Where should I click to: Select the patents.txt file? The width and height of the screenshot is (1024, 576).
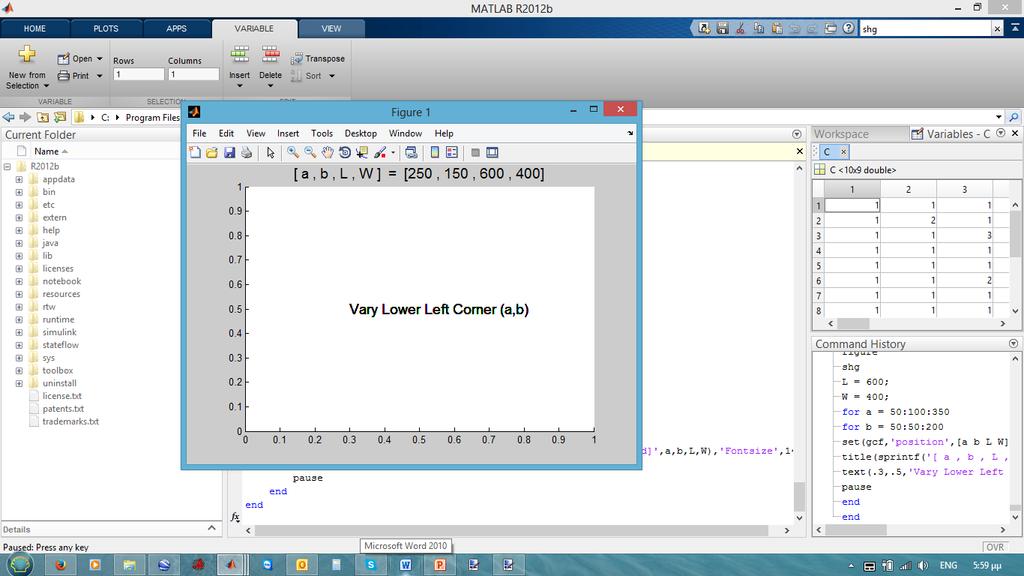(63, 409)
